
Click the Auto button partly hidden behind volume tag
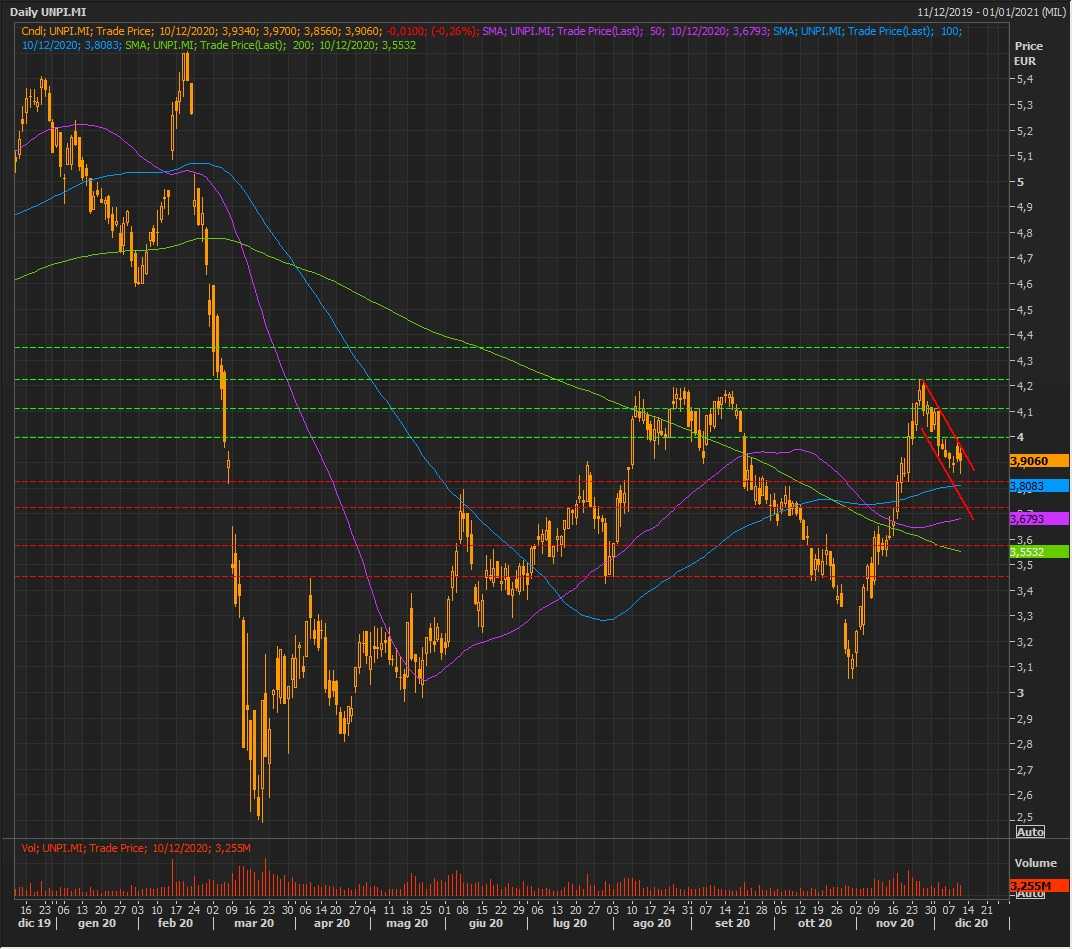1030,894
